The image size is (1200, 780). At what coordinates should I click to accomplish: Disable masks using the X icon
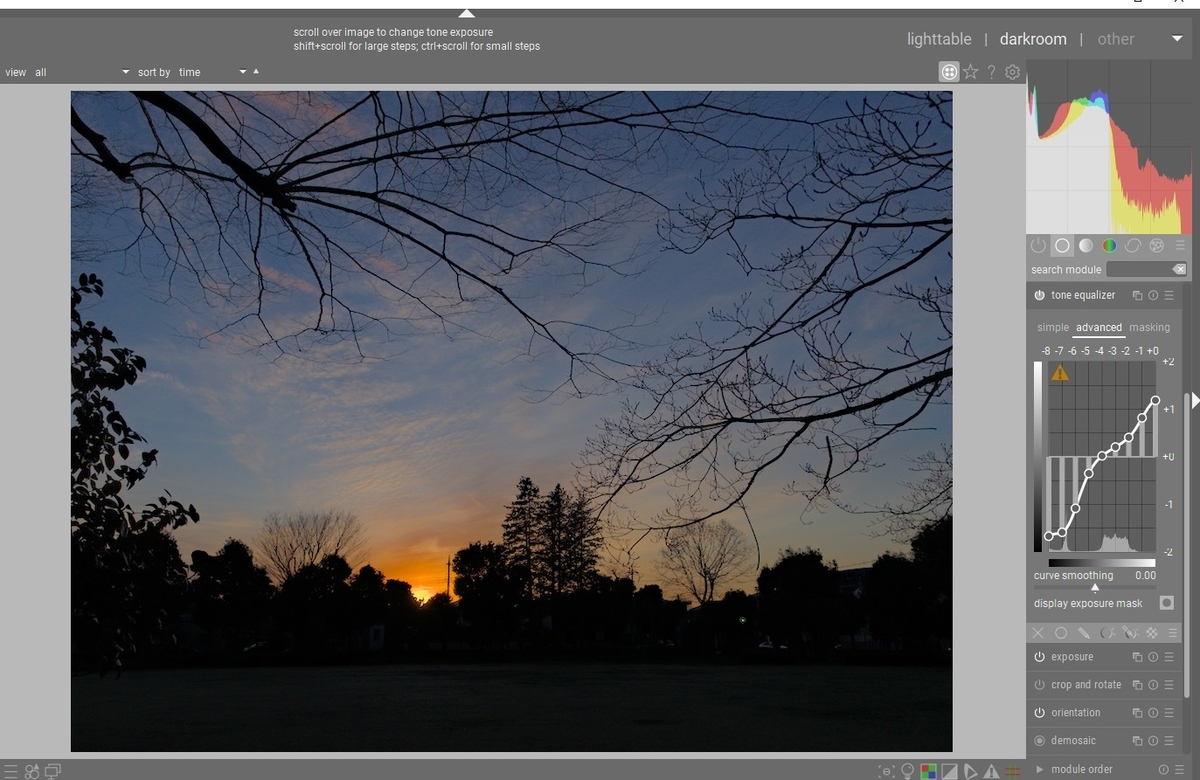[1037, 633]
